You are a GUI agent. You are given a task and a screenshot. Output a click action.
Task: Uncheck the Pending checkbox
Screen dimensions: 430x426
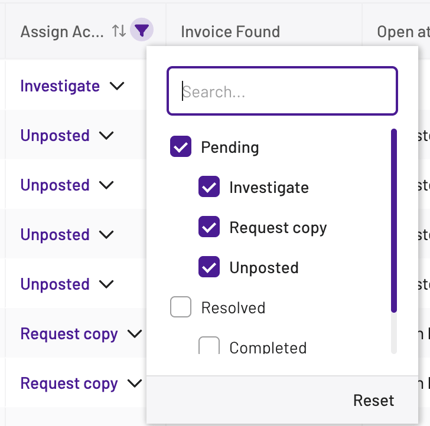pyautogui.click(x=180, y=147)
